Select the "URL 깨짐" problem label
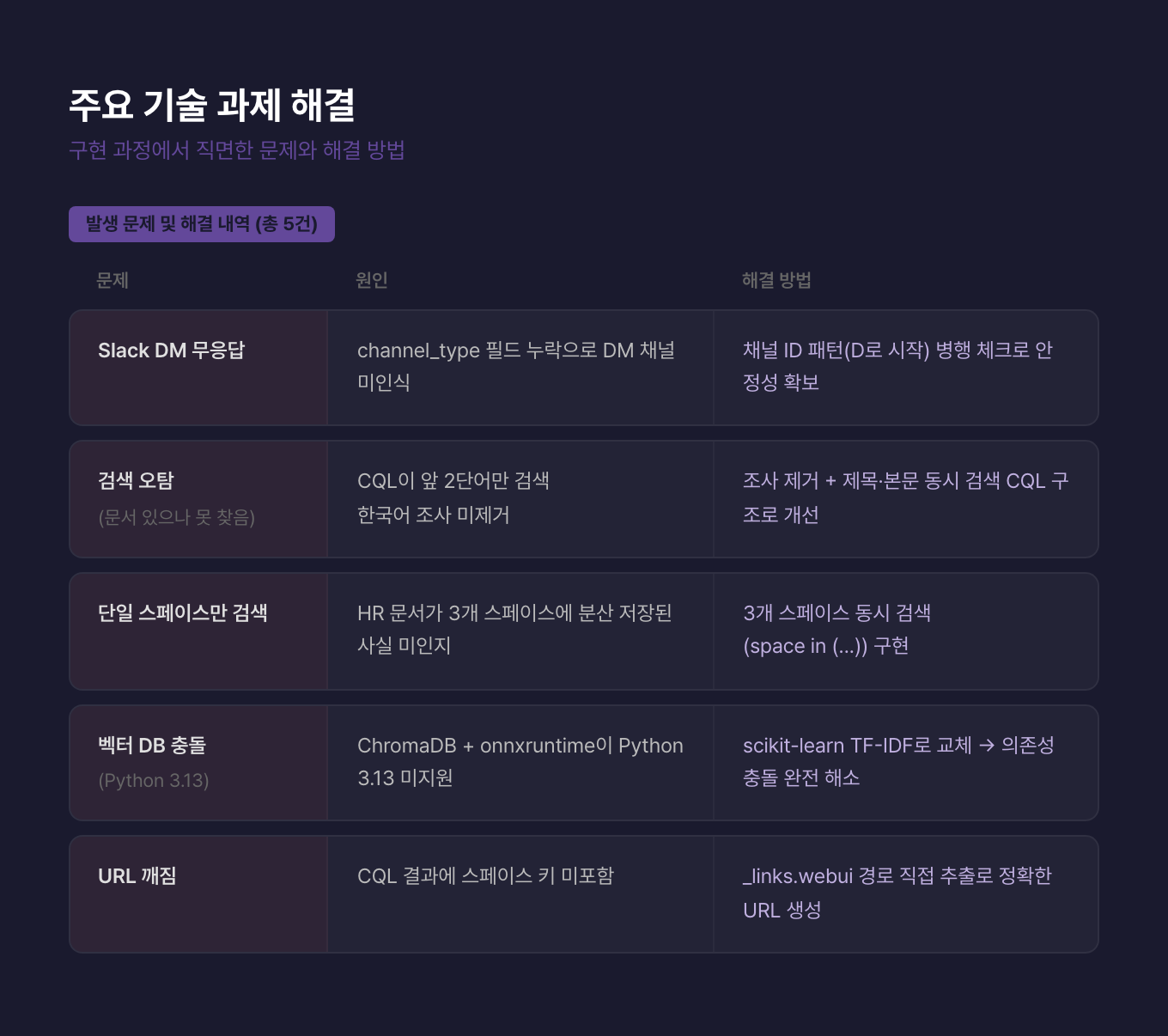The height and width of the screenshot is (1036, 1168). (137, 875)
